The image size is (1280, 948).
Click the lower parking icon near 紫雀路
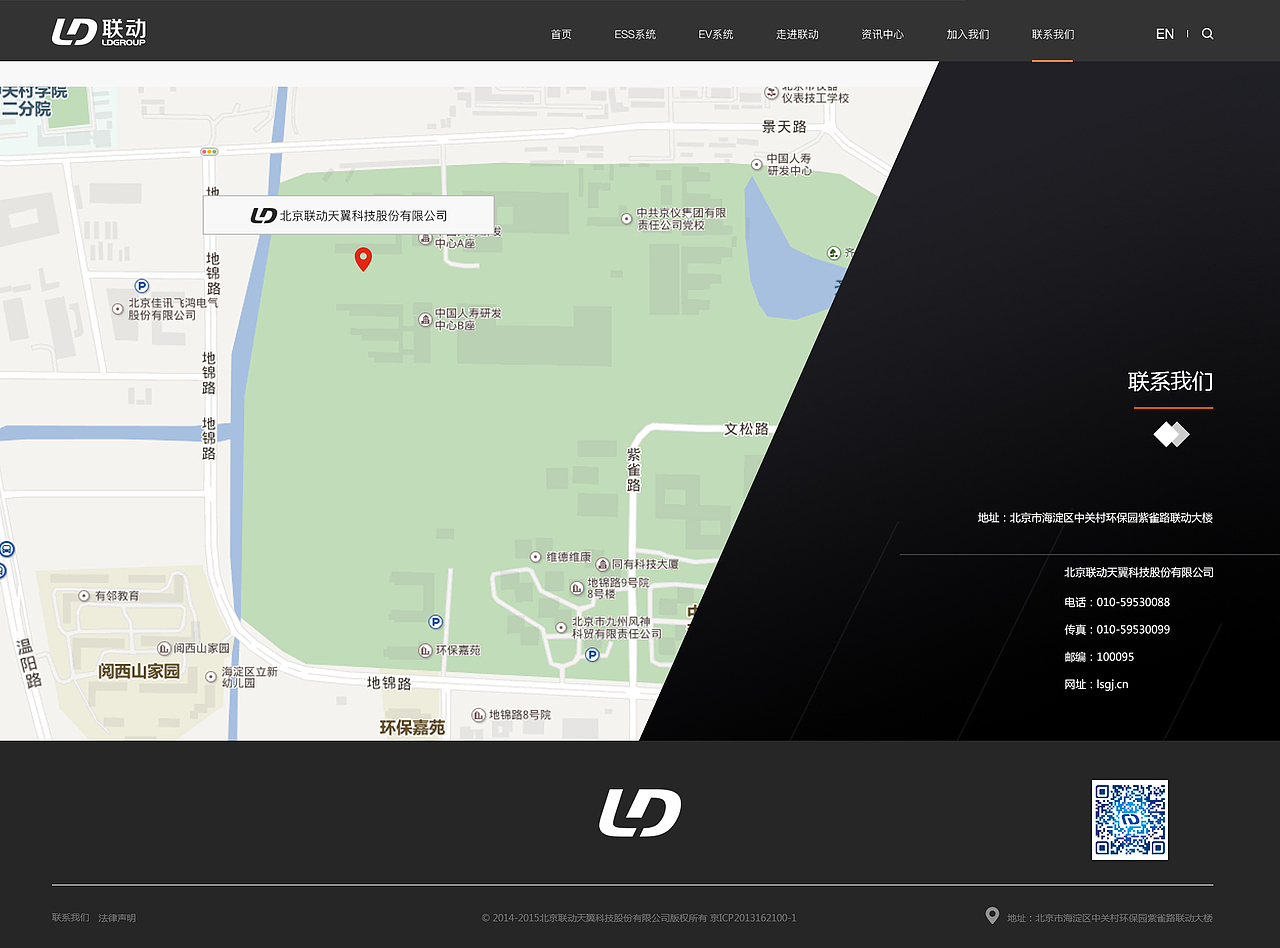coord(592,654)
